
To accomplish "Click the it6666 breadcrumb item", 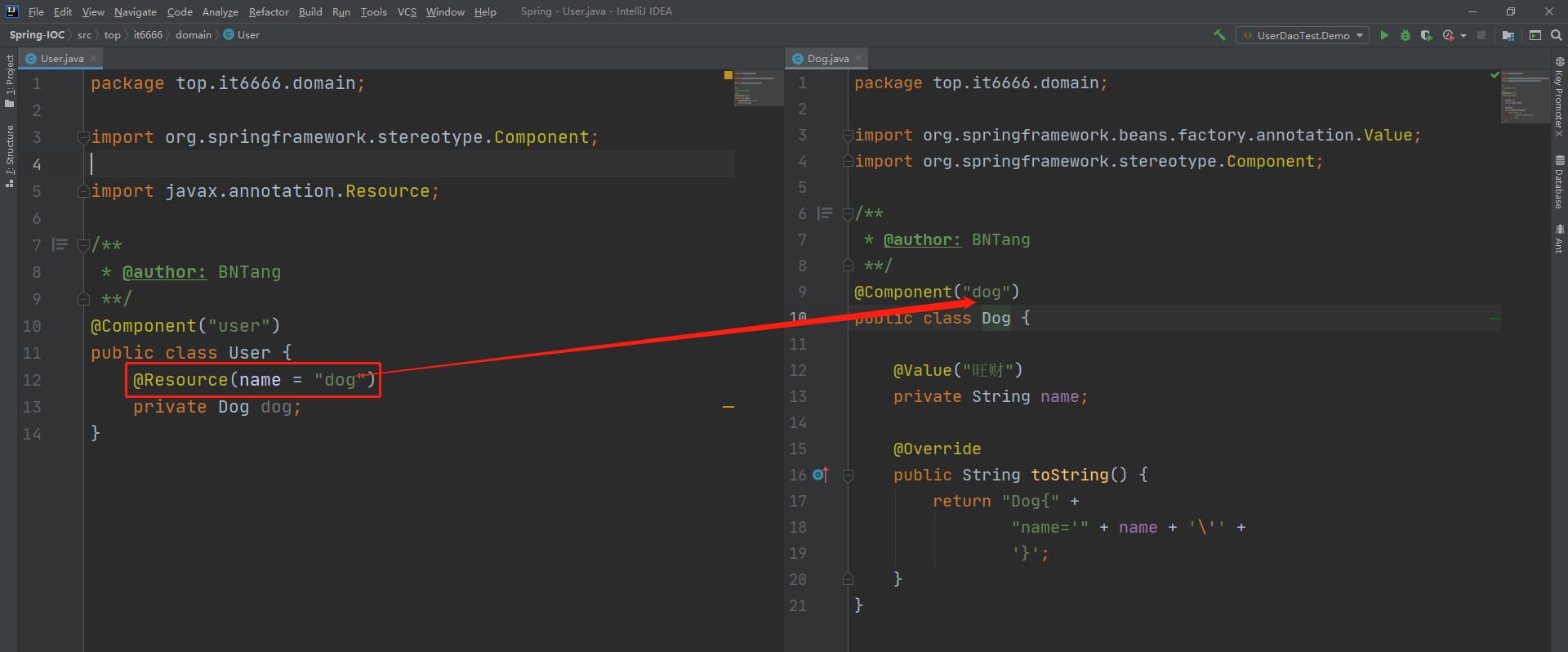I will pos(148,34).
